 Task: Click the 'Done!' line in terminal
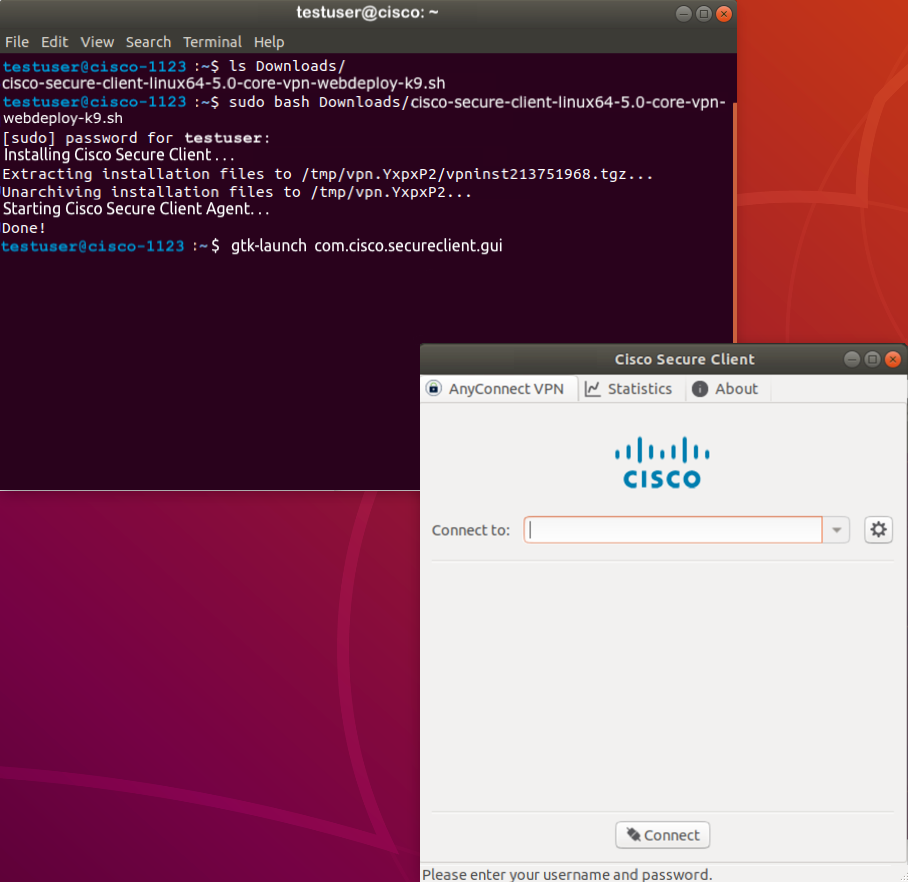[24, 228]
